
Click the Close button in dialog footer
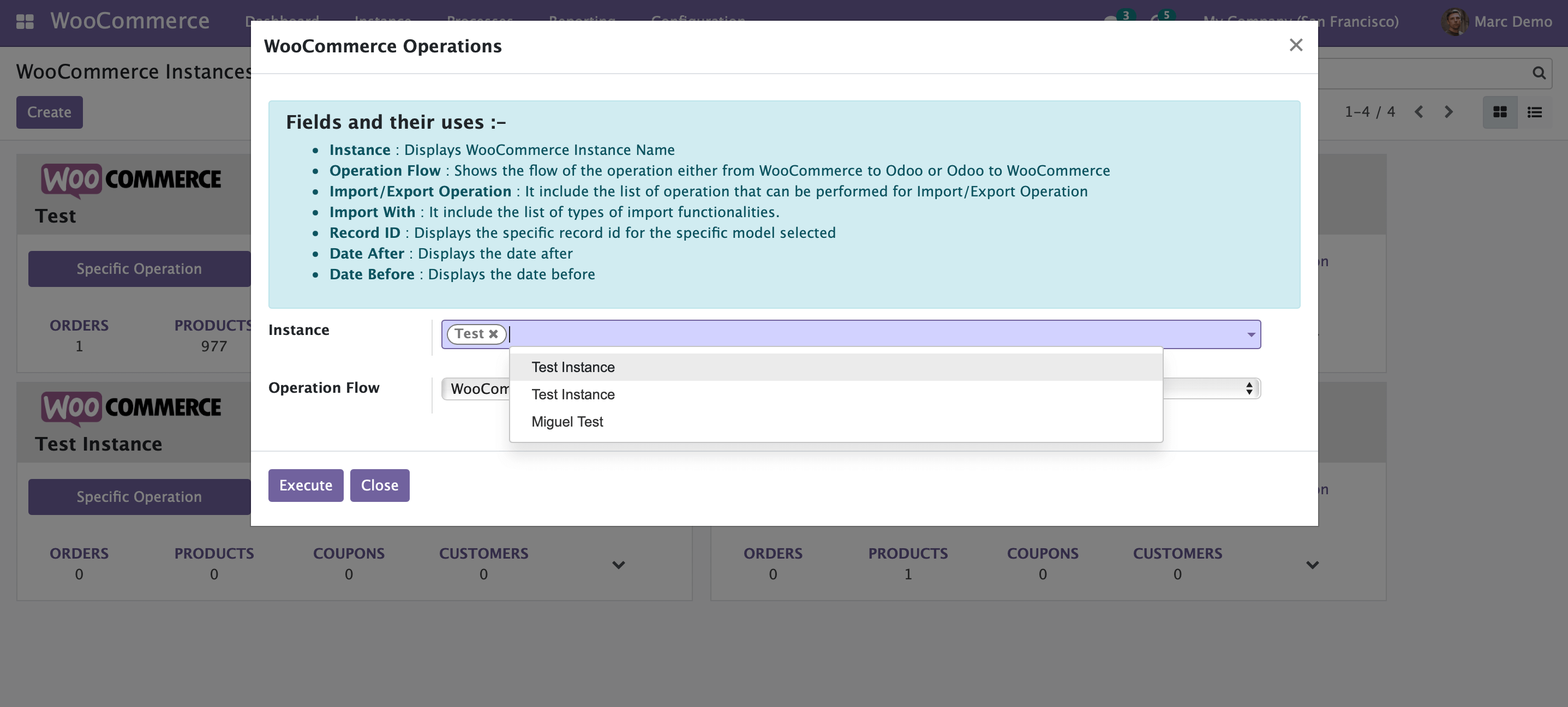(x=379, y=486)
